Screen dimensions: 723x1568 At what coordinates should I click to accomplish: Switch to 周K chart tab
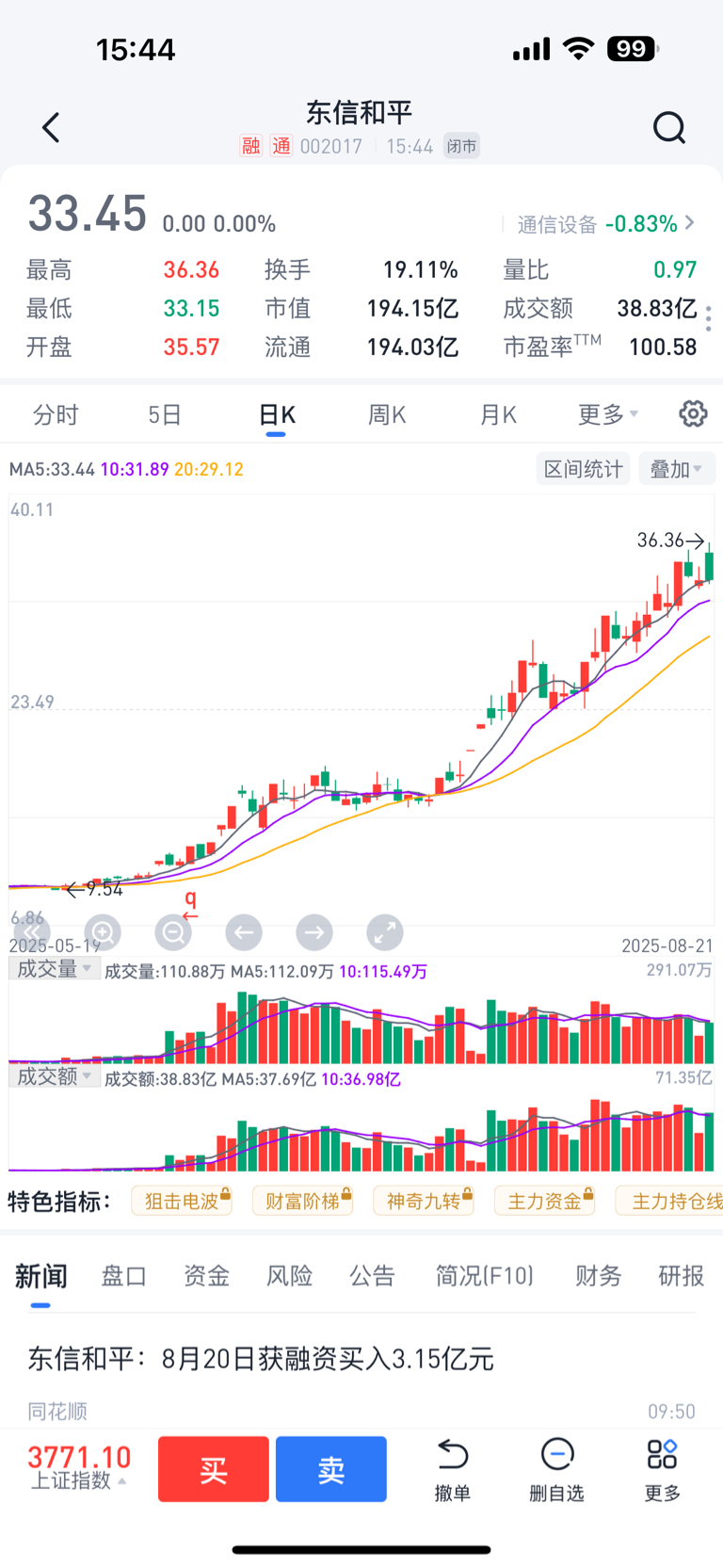pyautogui.click(x=387, y=414)
